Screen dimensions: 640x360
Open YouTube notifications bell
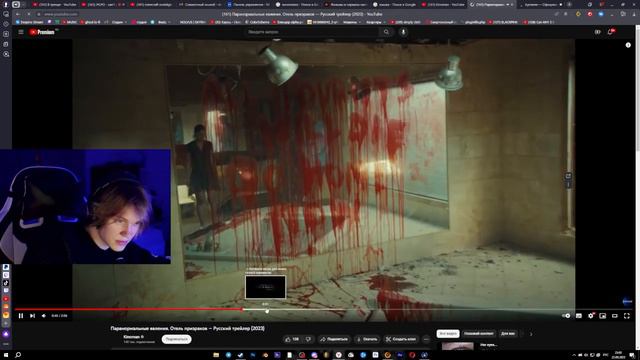[611, 32]
